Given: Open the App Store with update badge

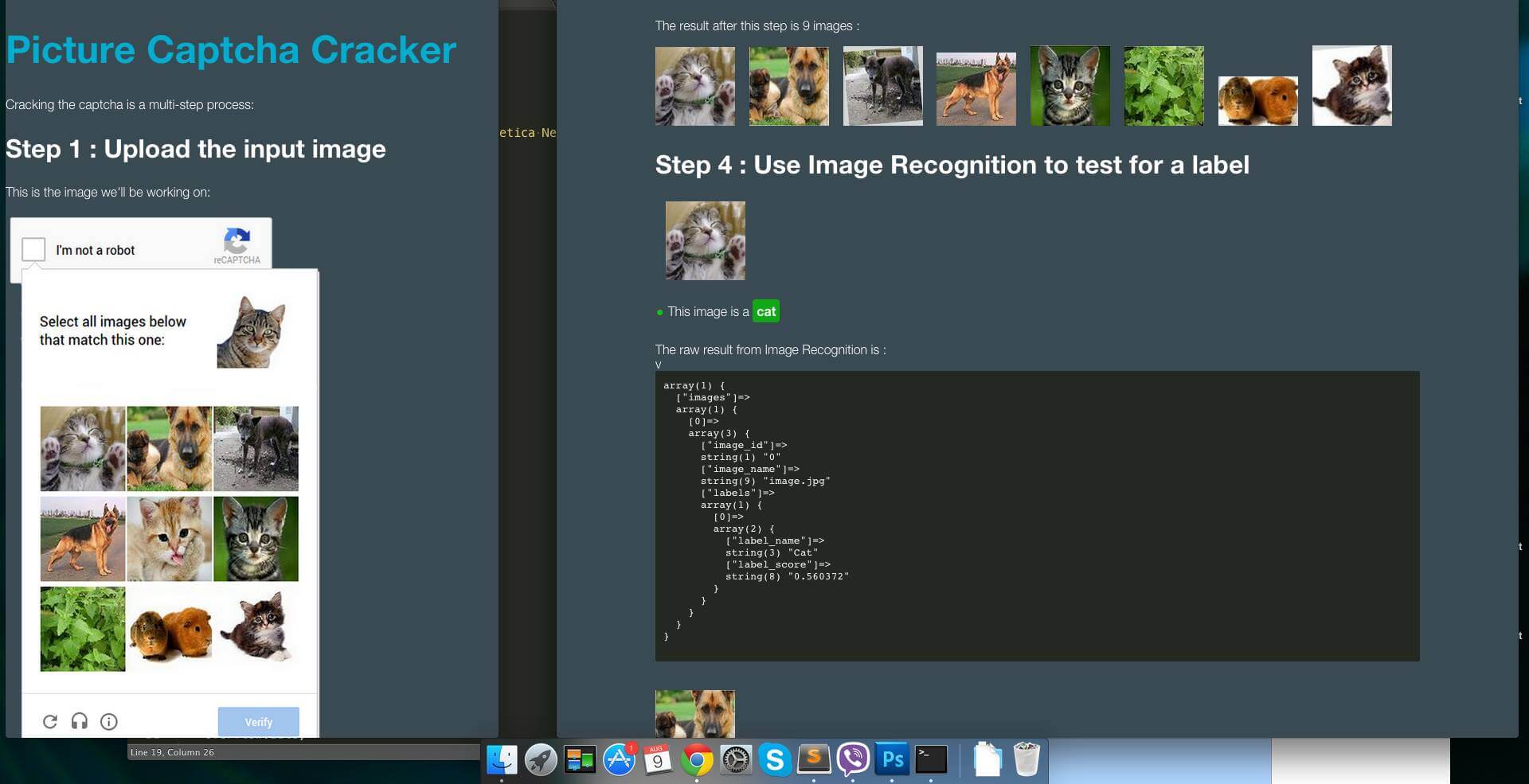Looking at the screenshot, I should click(619, 760).
